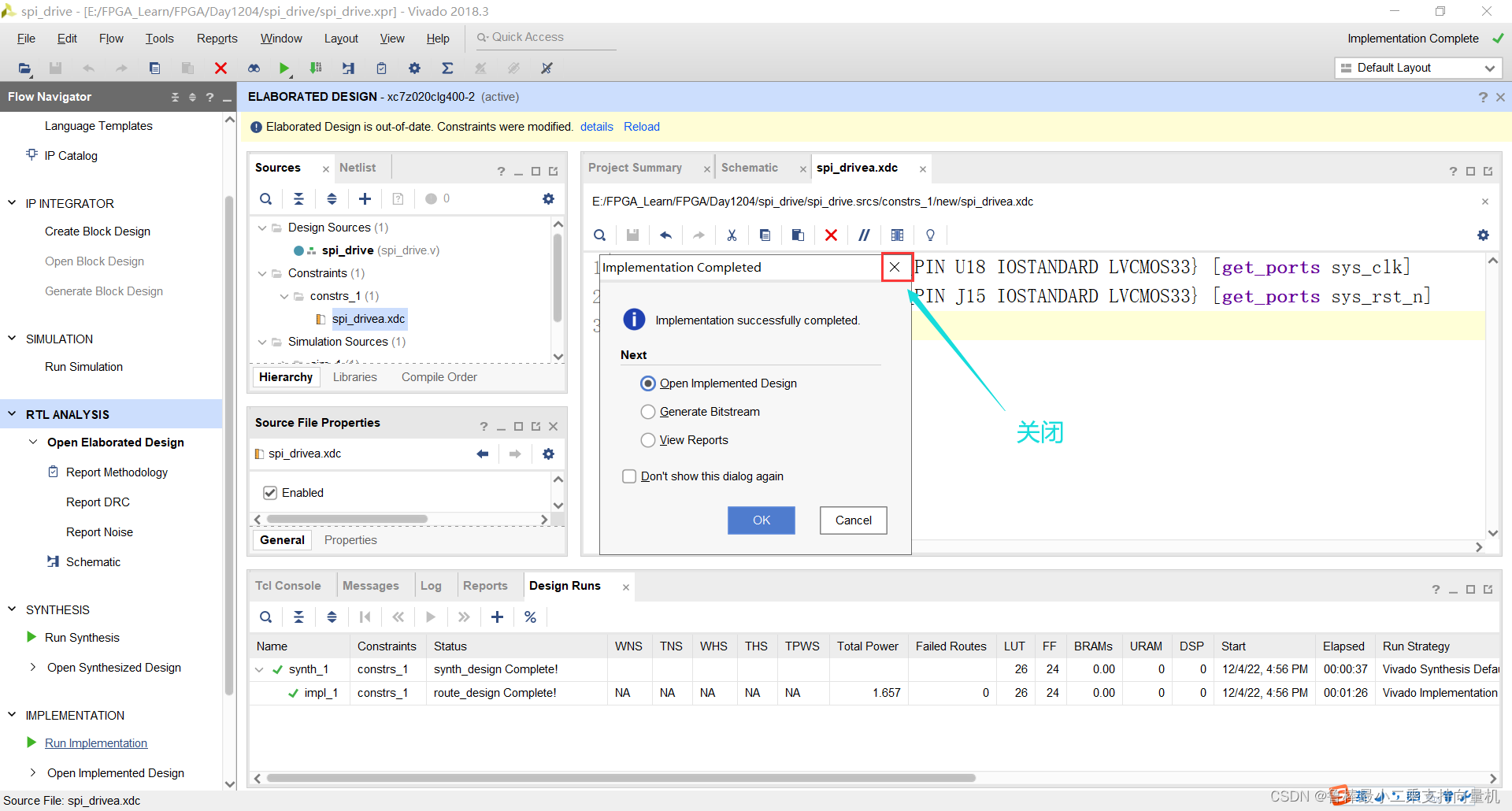Click Collapse All icon in Sources panel

pyautogui.click(x=298, y=198)
